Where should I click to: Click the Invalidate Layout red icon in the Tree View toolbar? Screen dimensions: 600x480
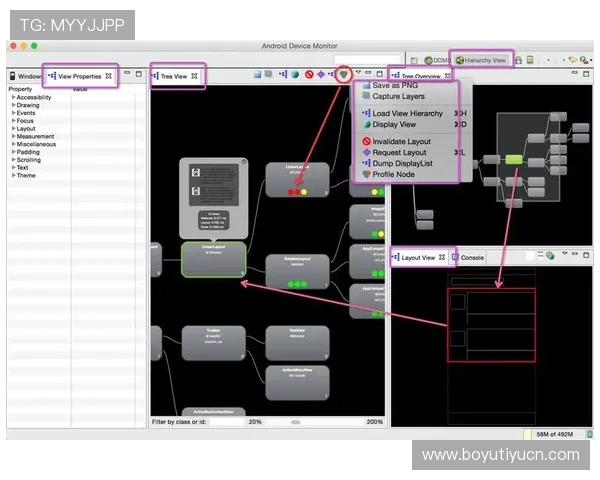tap(309, 75)
